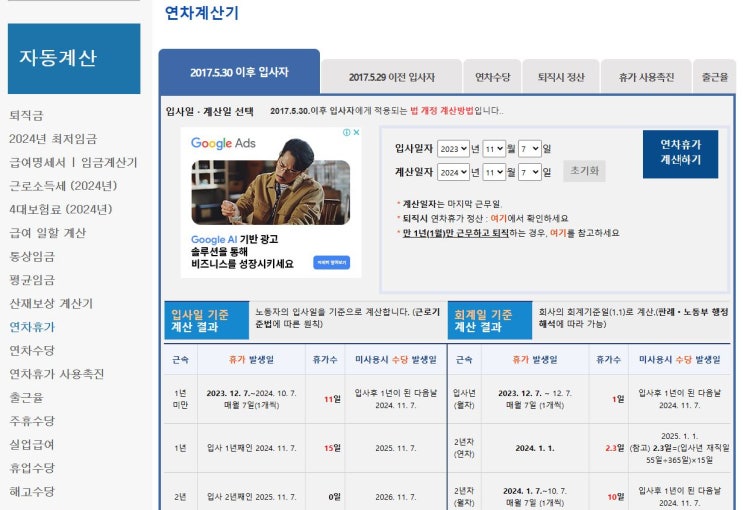Open 입사일자 year dropdown showing 2023

(453, 149)
